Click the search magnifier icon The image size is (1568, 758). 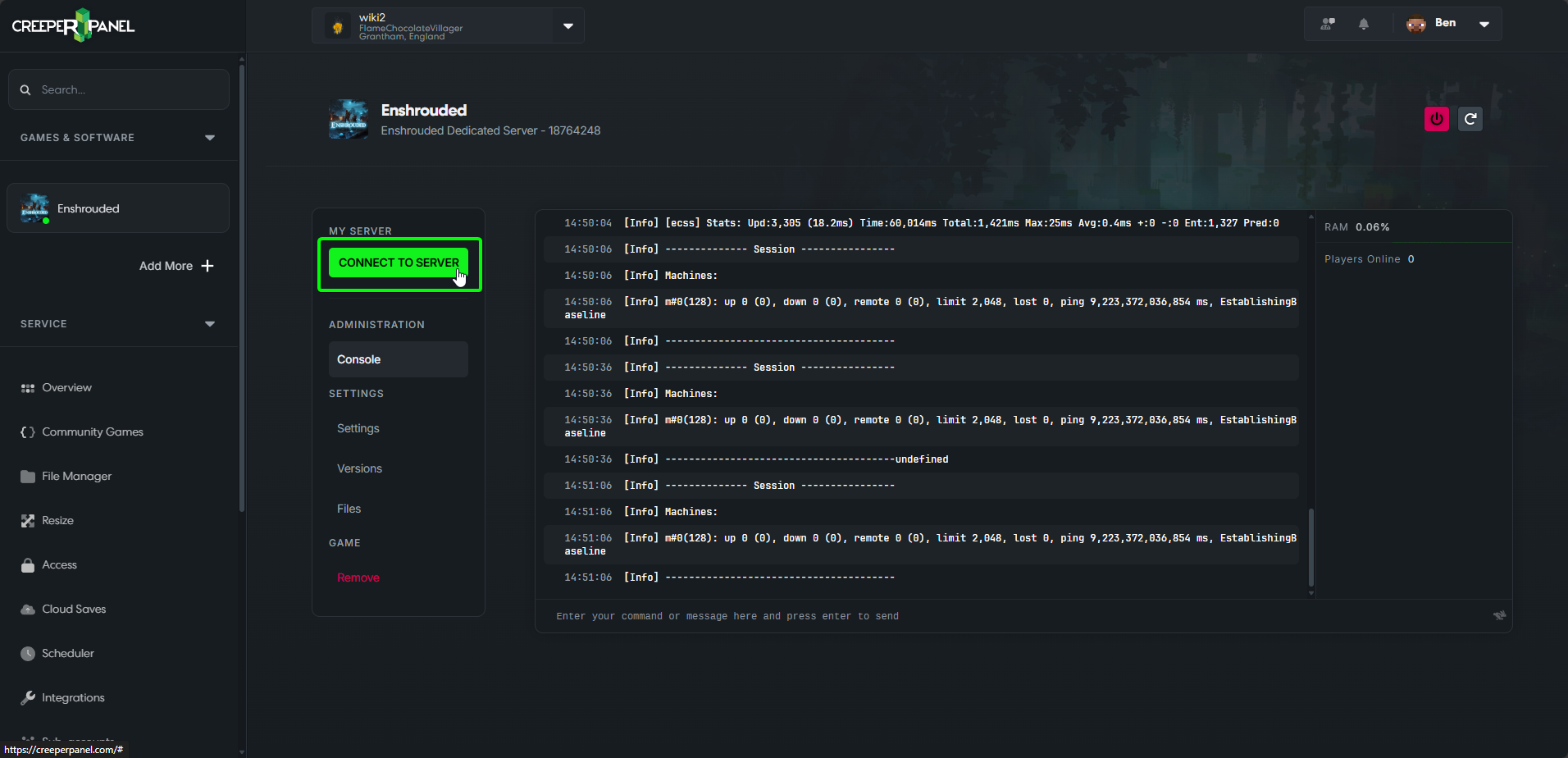[25, 89]
